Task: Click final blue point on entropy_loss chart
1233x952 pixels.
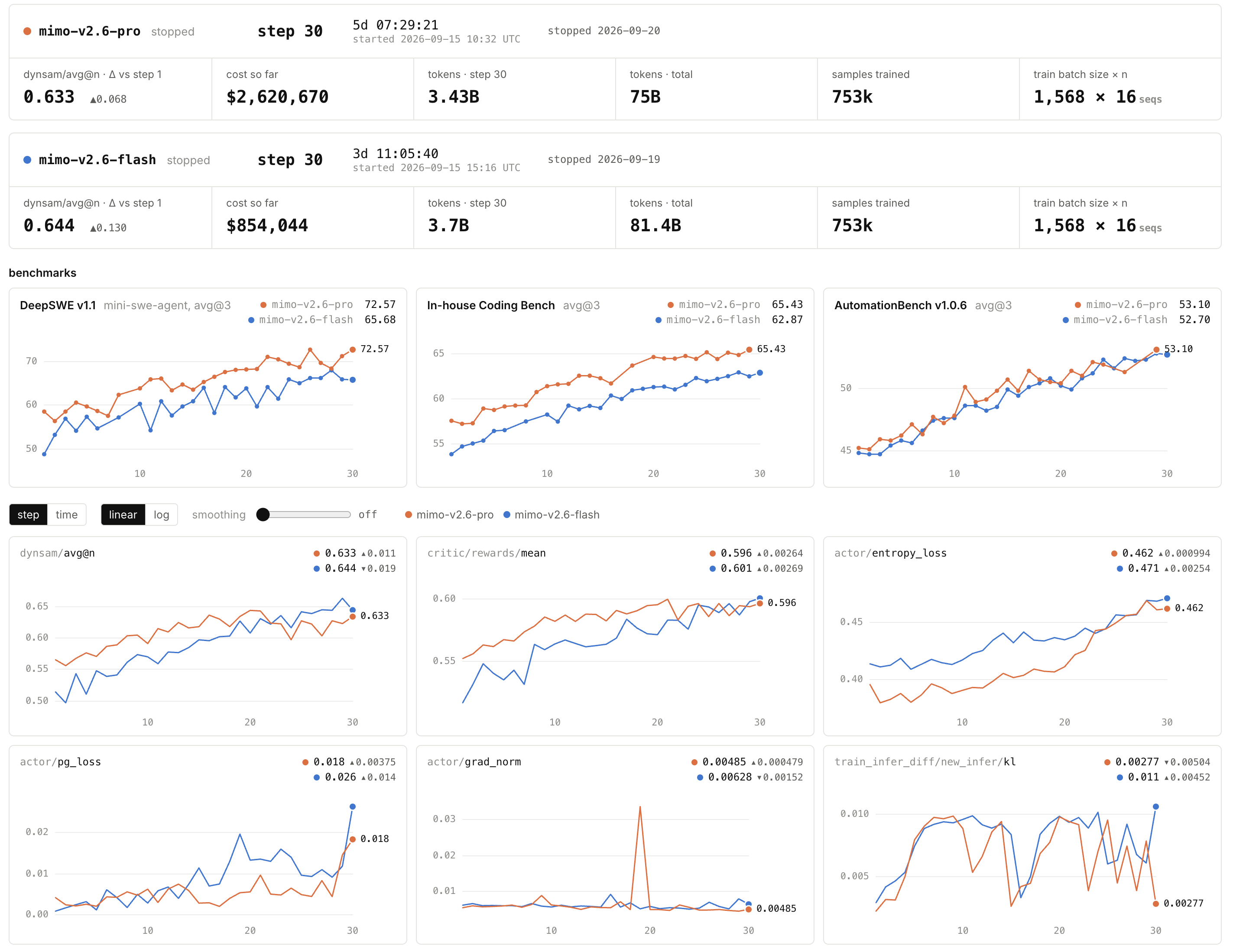Action: tap(1167, 598)
